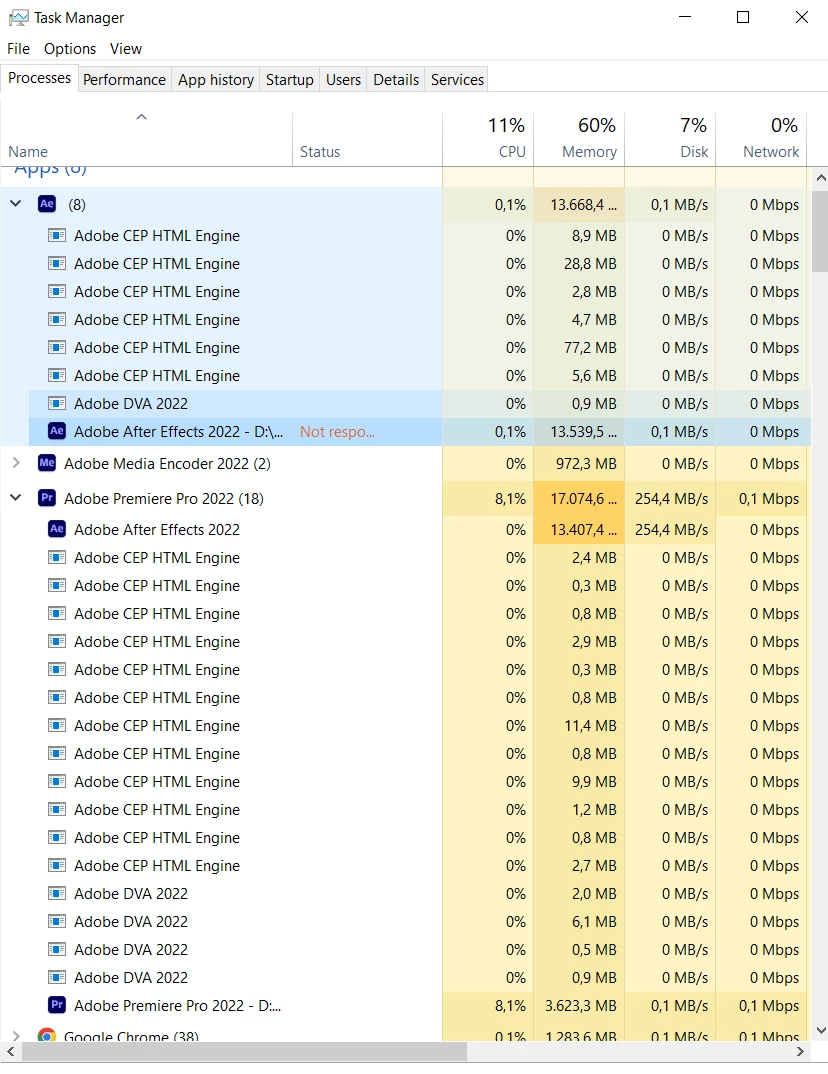Switch to the Startup tab
Viewport: 828px width, 1074px height.
[x=290, y=79]
